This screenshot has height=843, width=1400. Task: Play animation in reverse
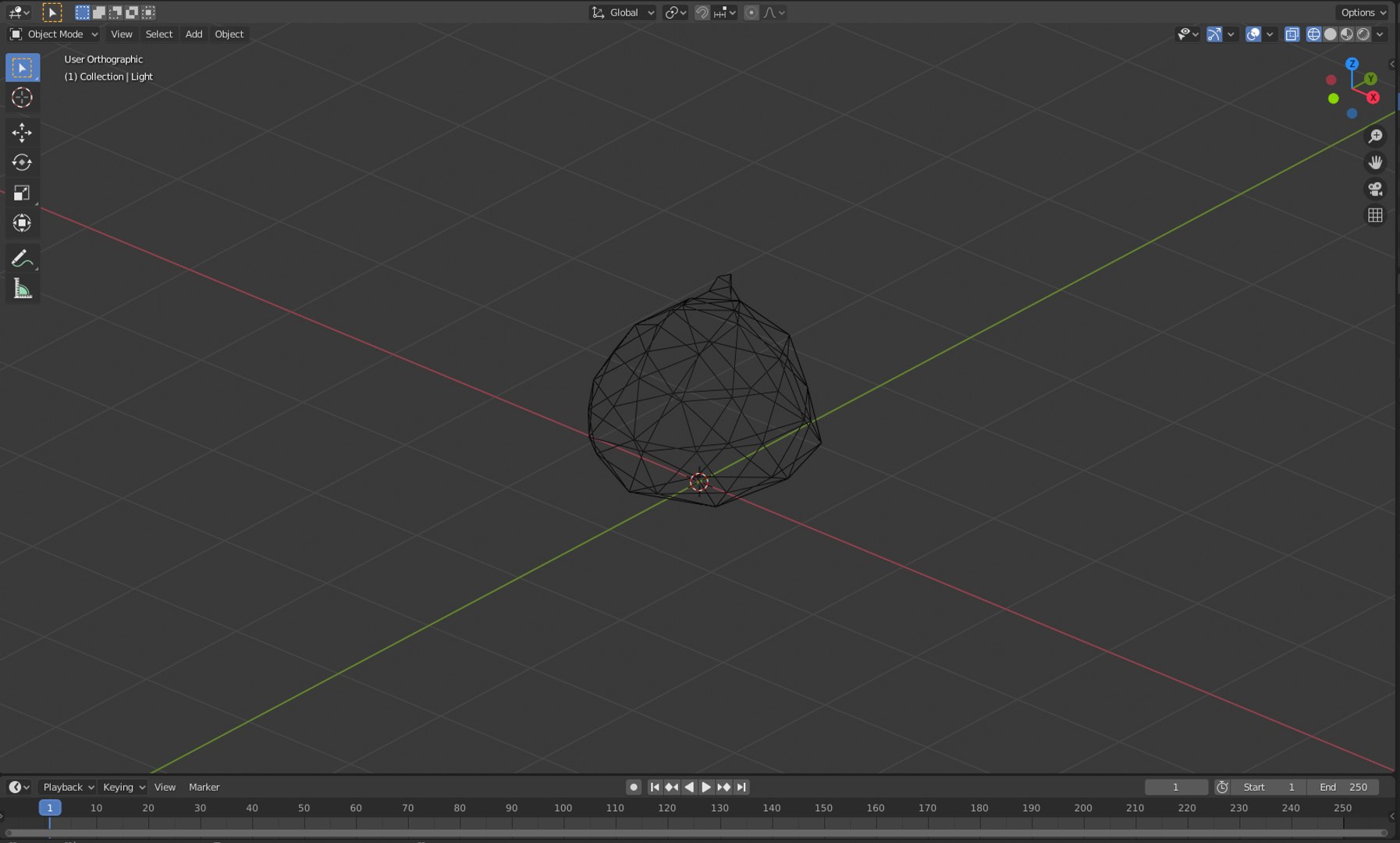point(689,787)
